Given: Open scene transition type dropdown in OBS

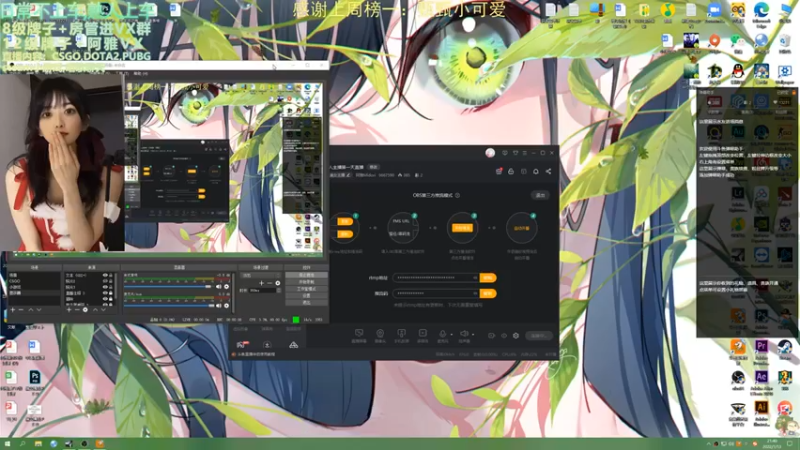Looking at the screenshot, I should tap(261, 275).
